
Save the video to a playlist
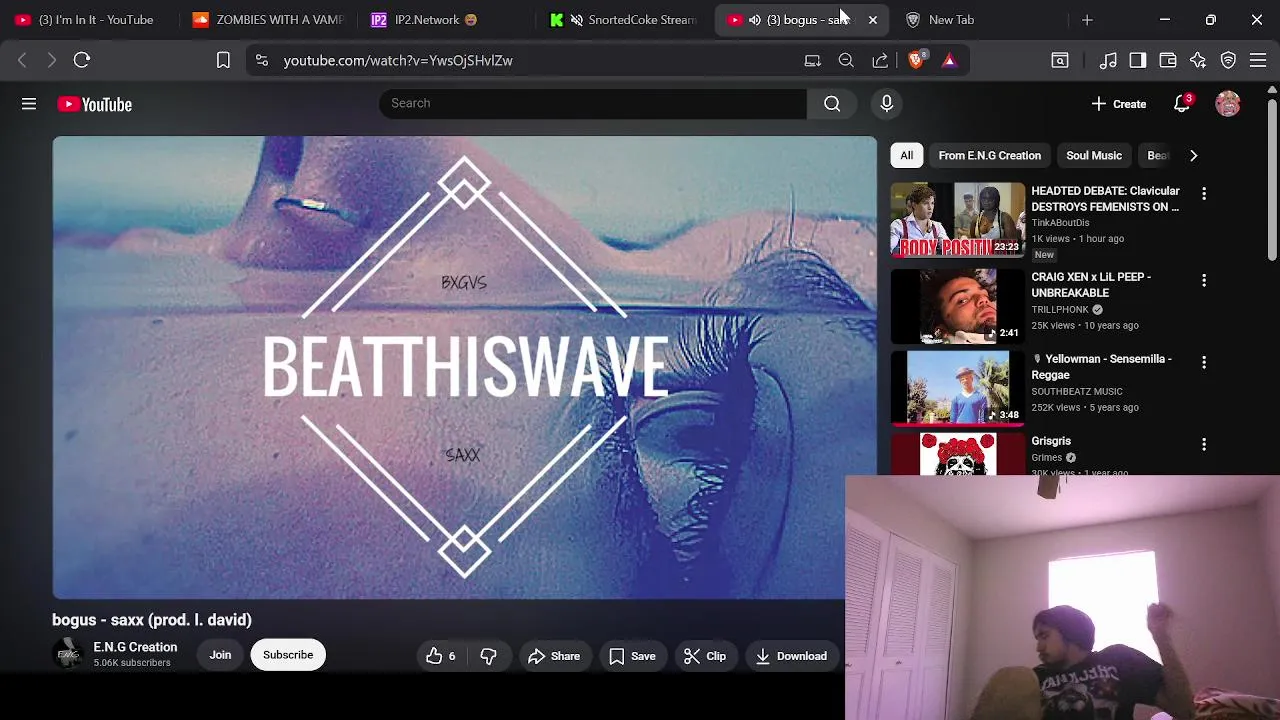click(x=632, y=656)
